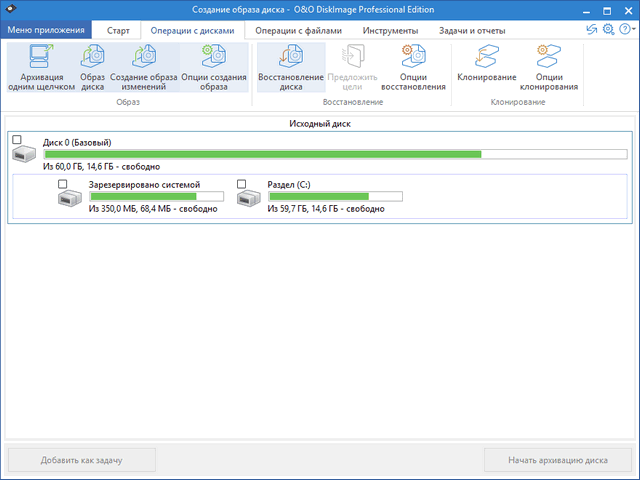Open the settings gear icon at top right
This screenshot has height=480, width=640.
(x=608, y=29)
